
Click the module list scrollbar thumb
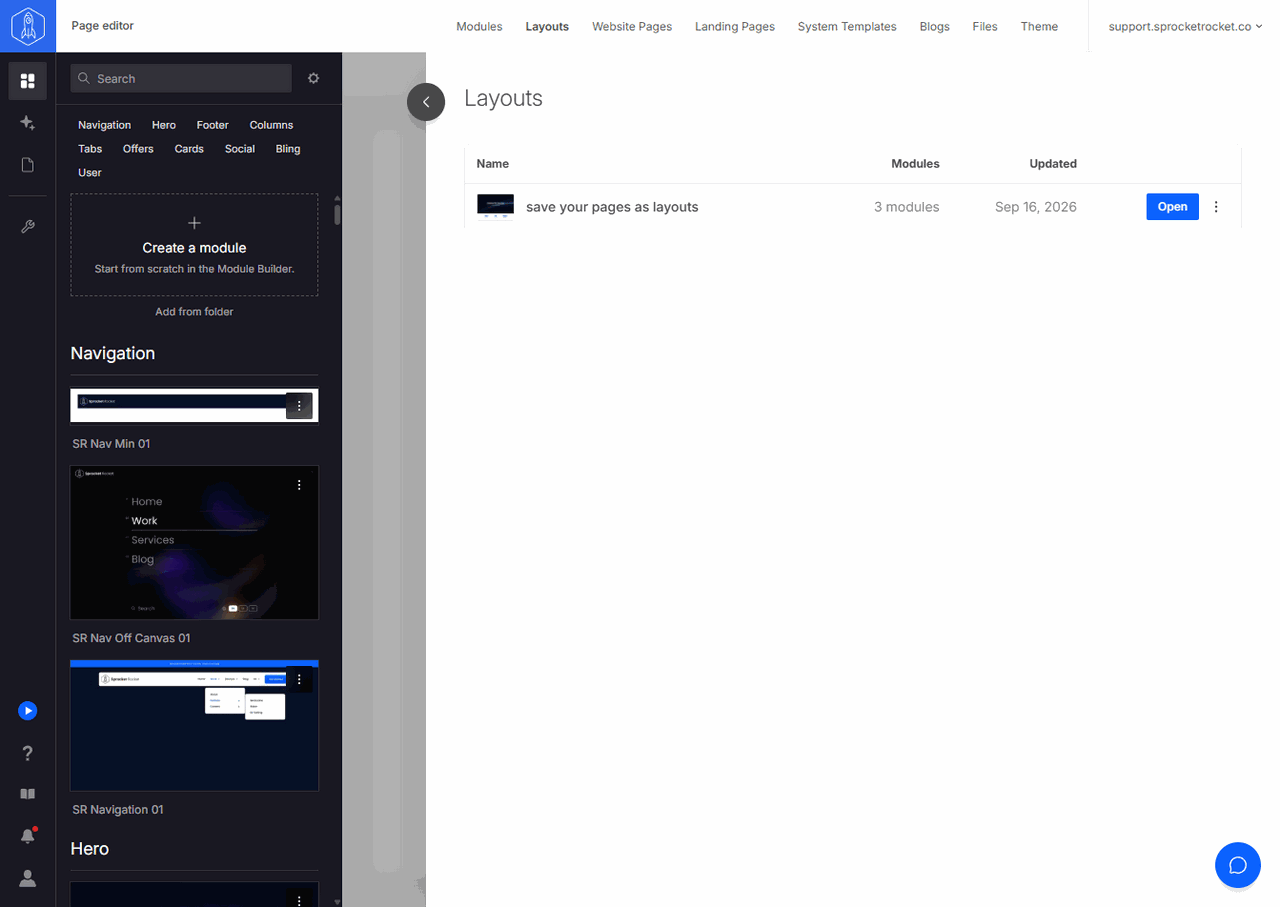pos(337,213)
